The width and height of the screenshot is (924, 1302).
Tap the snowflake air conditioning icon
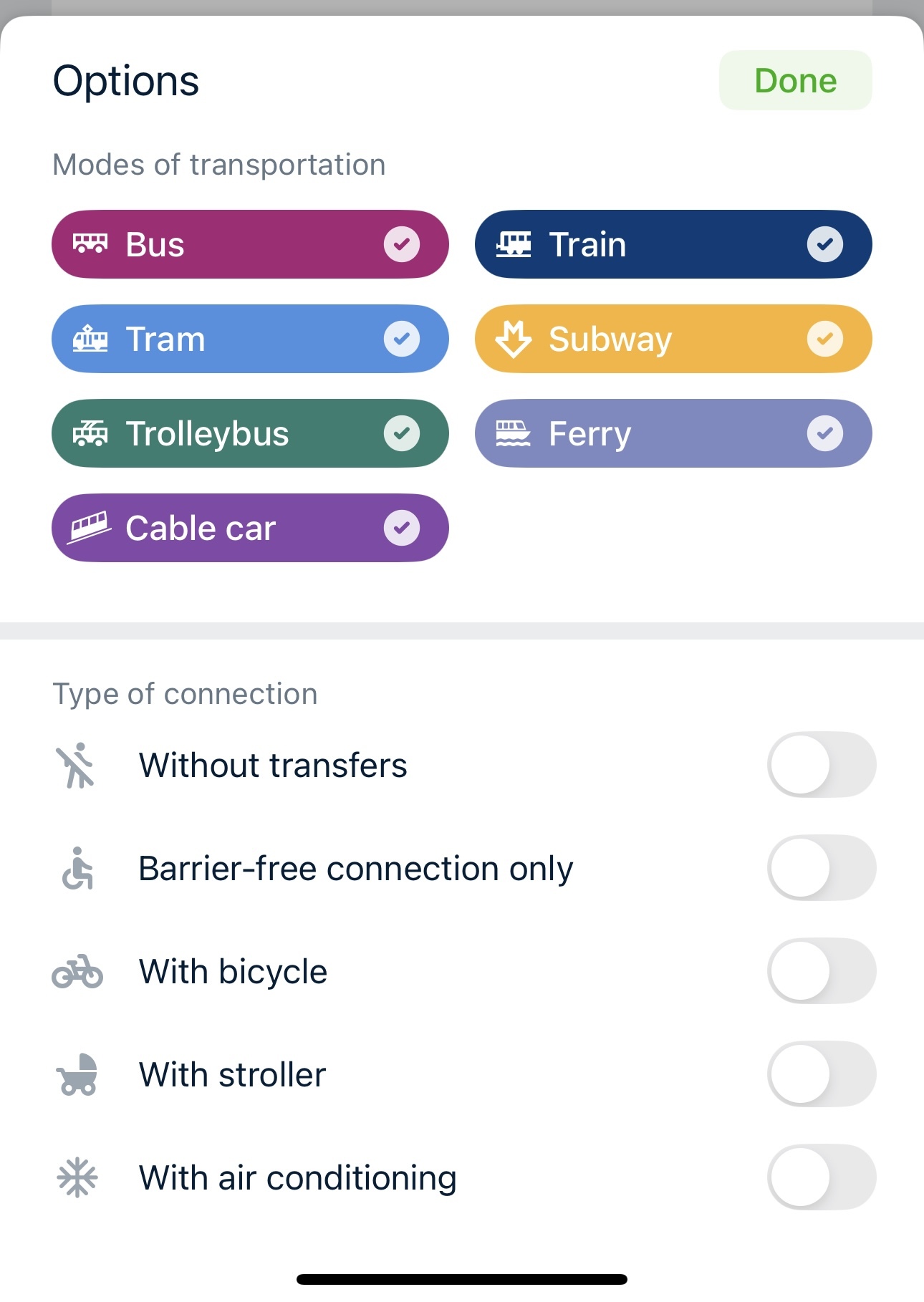click(x=77, y=1178)
